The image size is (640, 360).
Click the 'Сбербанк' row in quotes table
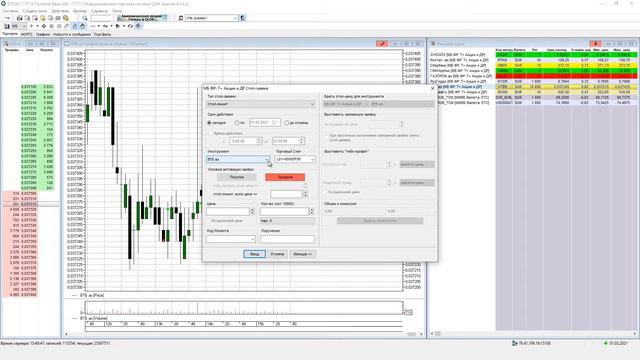tap(533, 65)
